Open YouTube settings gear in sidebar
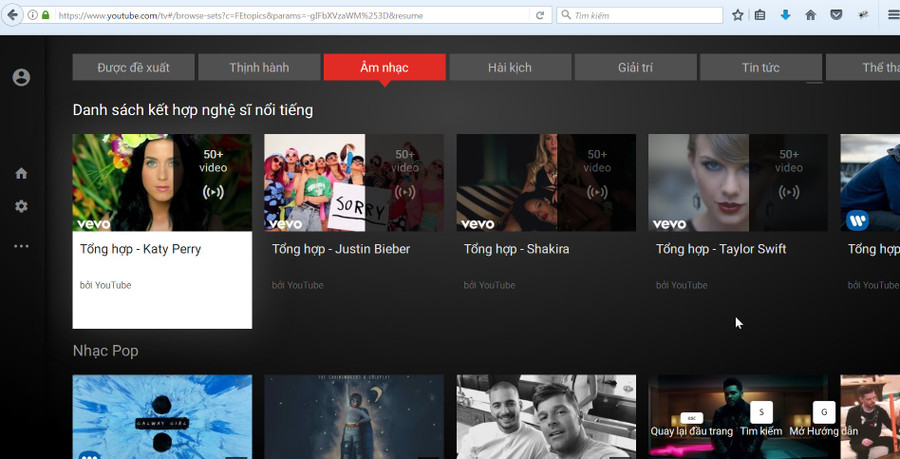 (21, 207)
